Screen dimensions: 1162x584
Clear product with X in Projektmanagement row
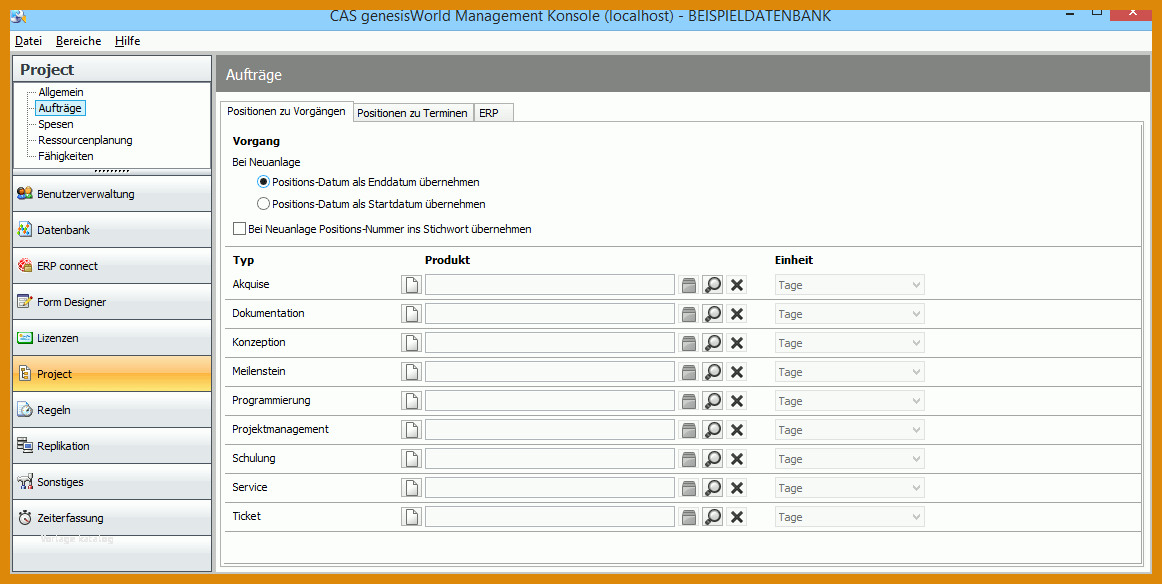tap(737, 430)
